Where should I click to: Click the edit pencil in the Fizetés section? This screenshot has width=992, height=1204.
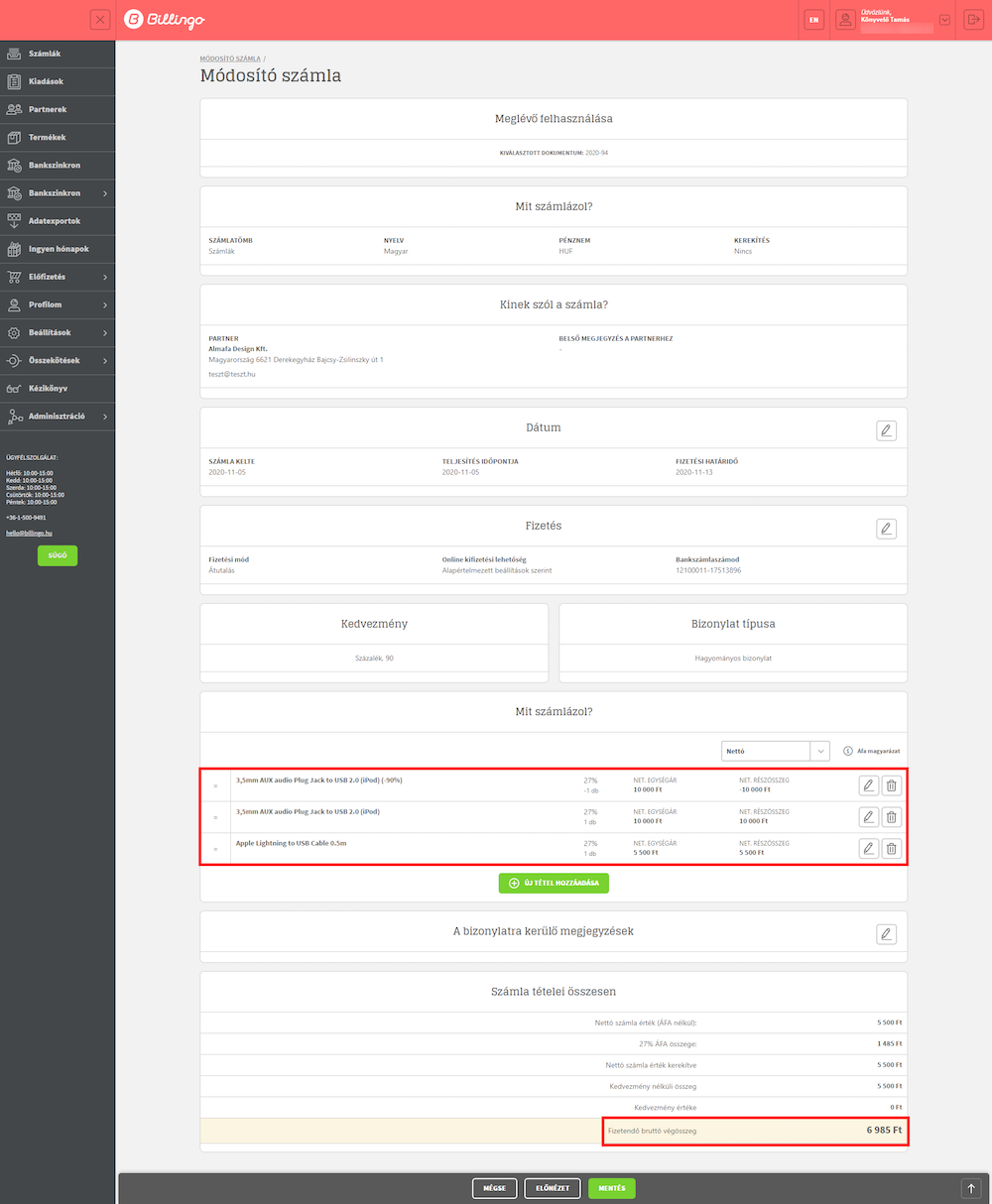pos(886,529)
